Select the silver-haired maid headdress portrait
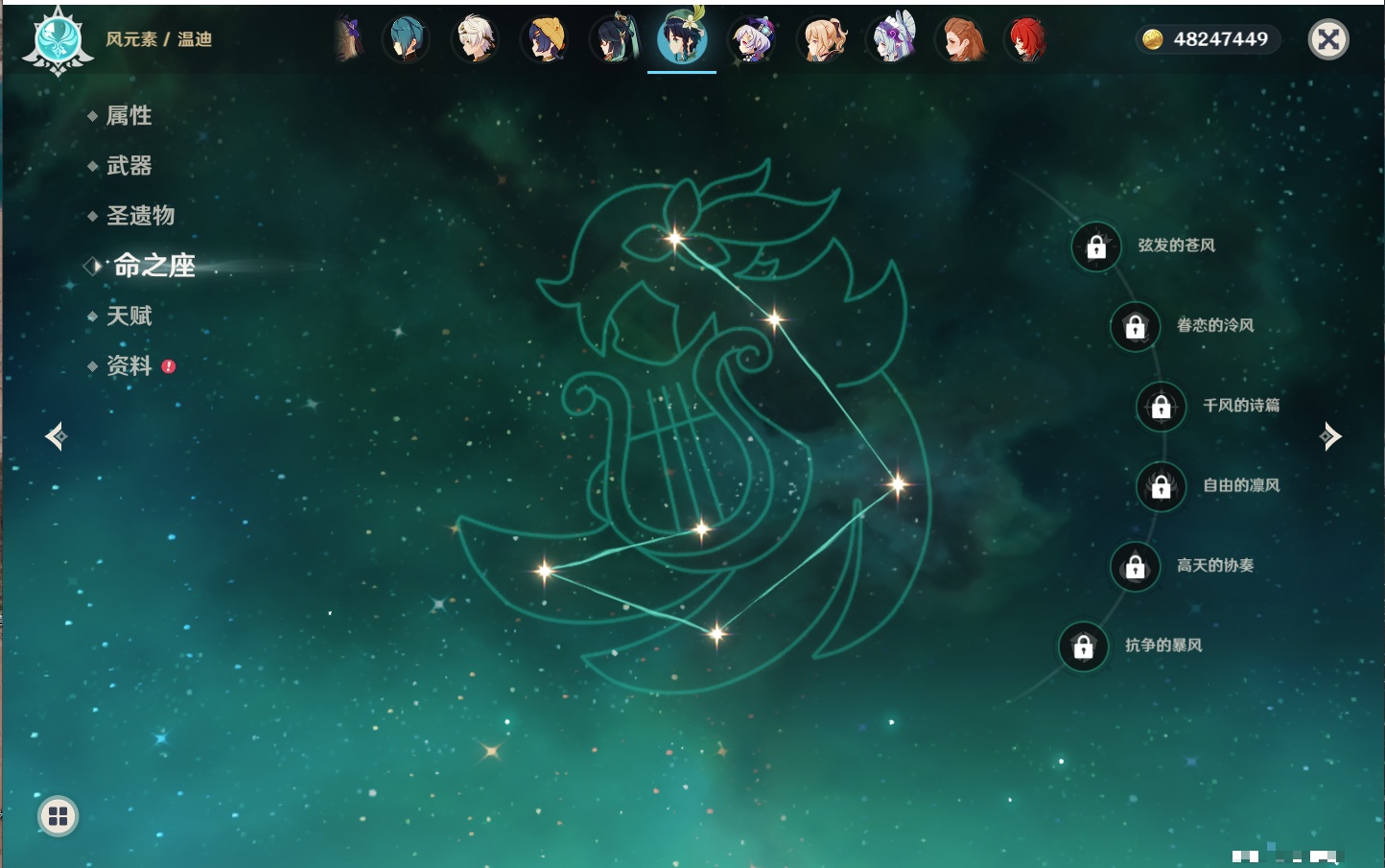 point(893,40)
